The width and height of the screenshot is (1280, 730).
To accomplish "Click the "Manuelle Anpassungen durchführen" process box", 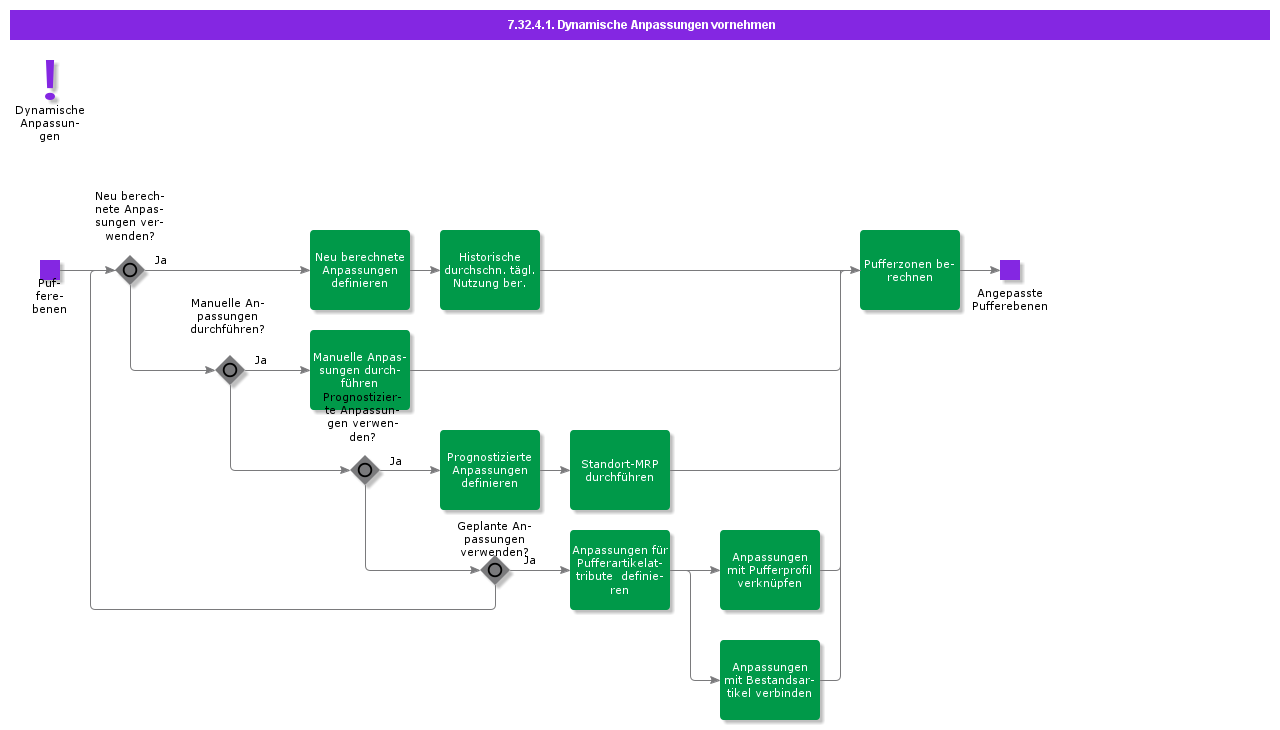I will (x=360, y=370).
